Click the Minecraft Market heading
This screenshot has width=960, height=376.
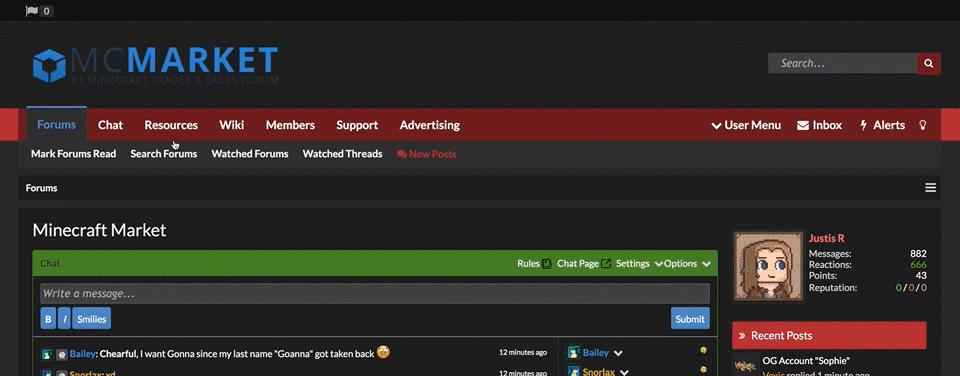pos(99,230)
